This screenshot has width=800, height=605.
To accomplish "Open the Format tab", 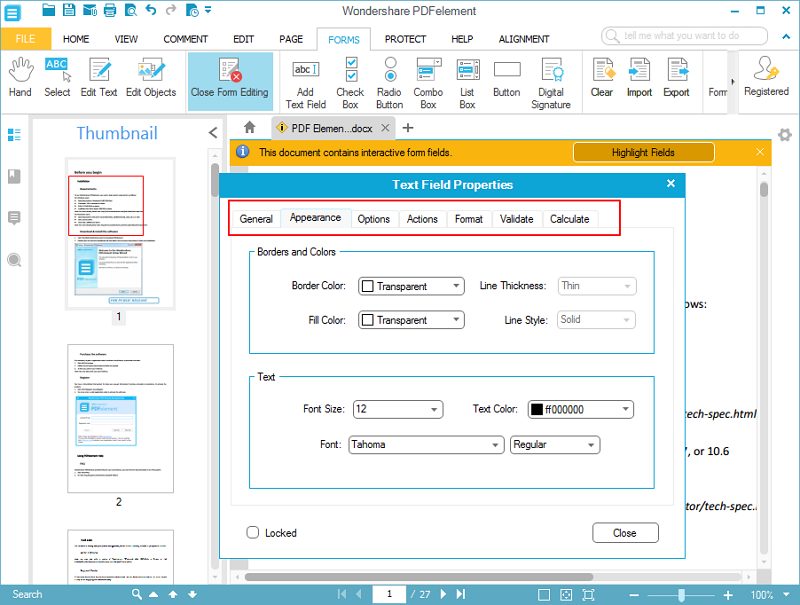I will pyautogui.click(x=468, y=219).
